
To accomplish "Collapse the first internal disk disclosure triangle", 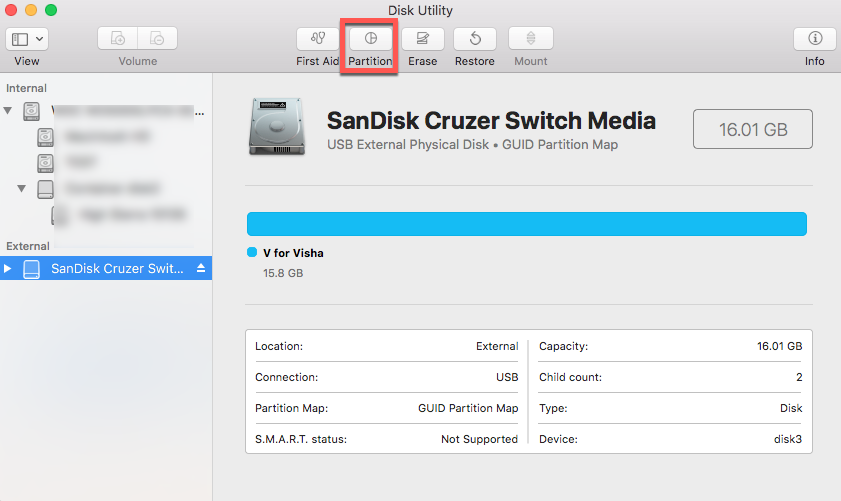I will (8, 110).
